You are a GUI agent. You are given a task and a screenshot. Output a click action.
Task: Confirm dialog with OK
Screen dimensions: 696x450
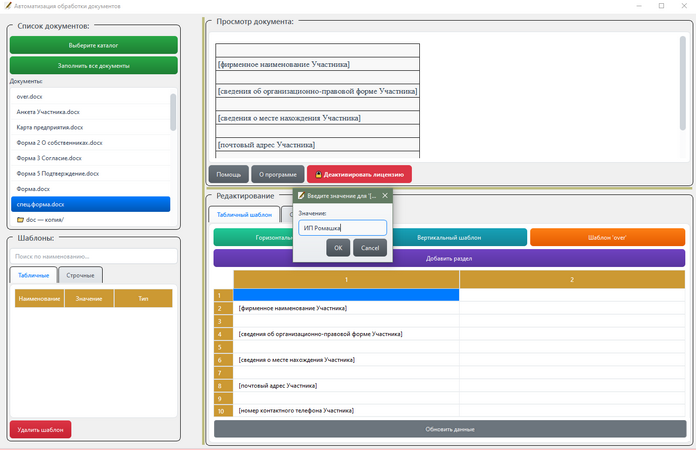tap(338, 248)
